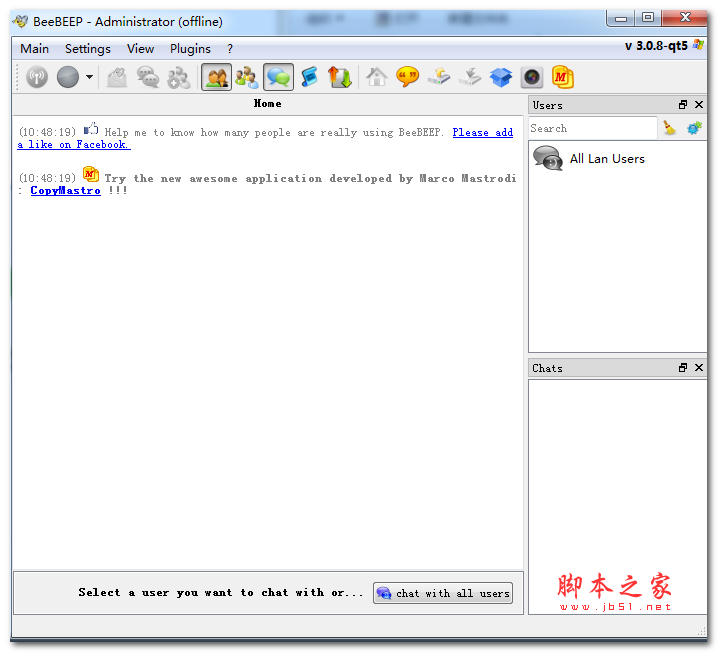Click the blue scroll log icon

310,76
